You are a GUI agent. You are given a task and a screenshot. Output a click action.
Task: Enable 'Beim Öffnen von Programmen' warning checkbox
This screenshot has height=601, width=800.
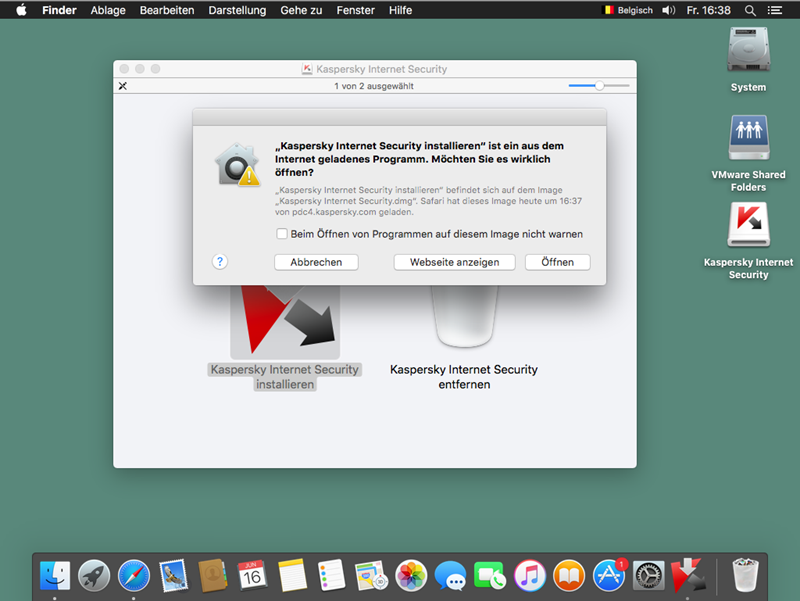[282, 234]
